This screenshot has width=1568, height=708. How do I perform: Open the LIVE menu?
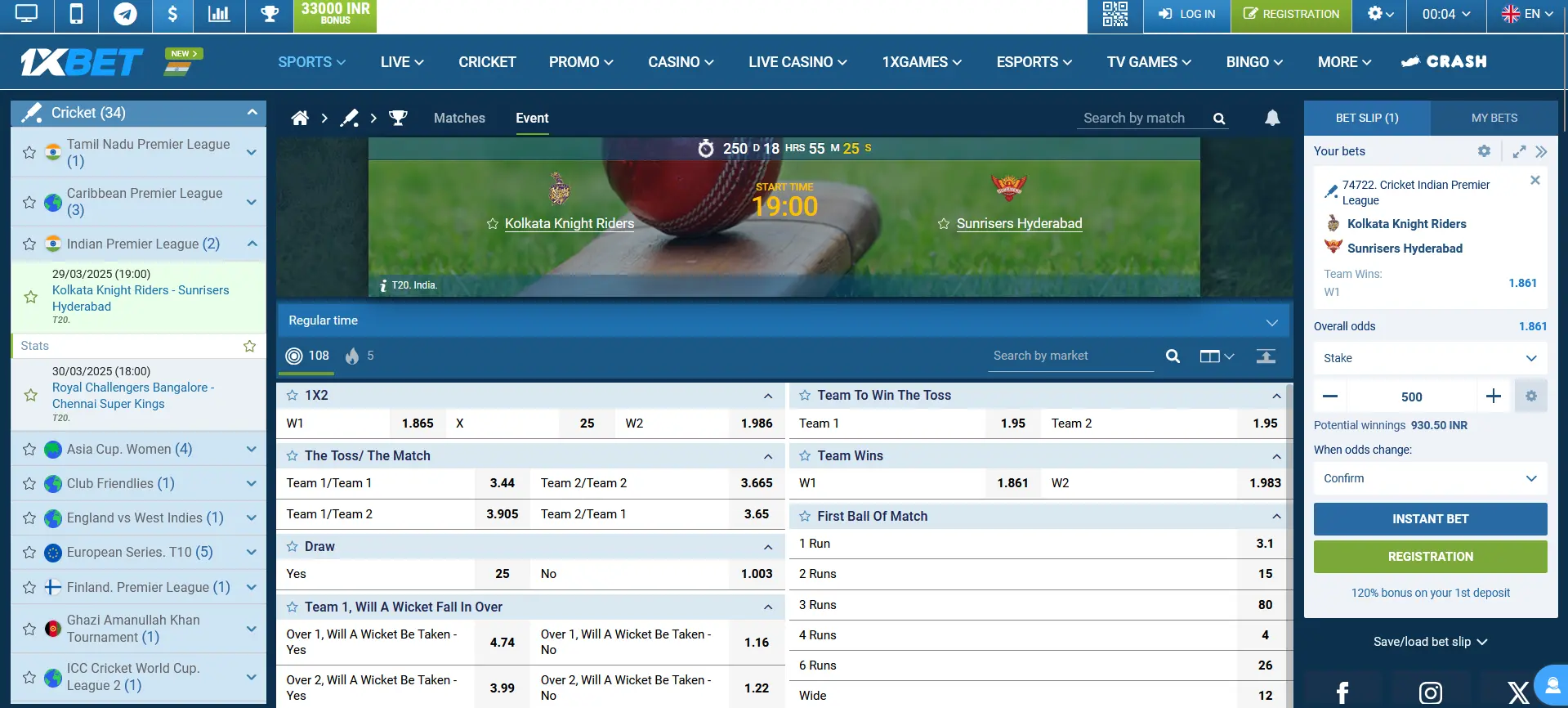coord(401,62)
